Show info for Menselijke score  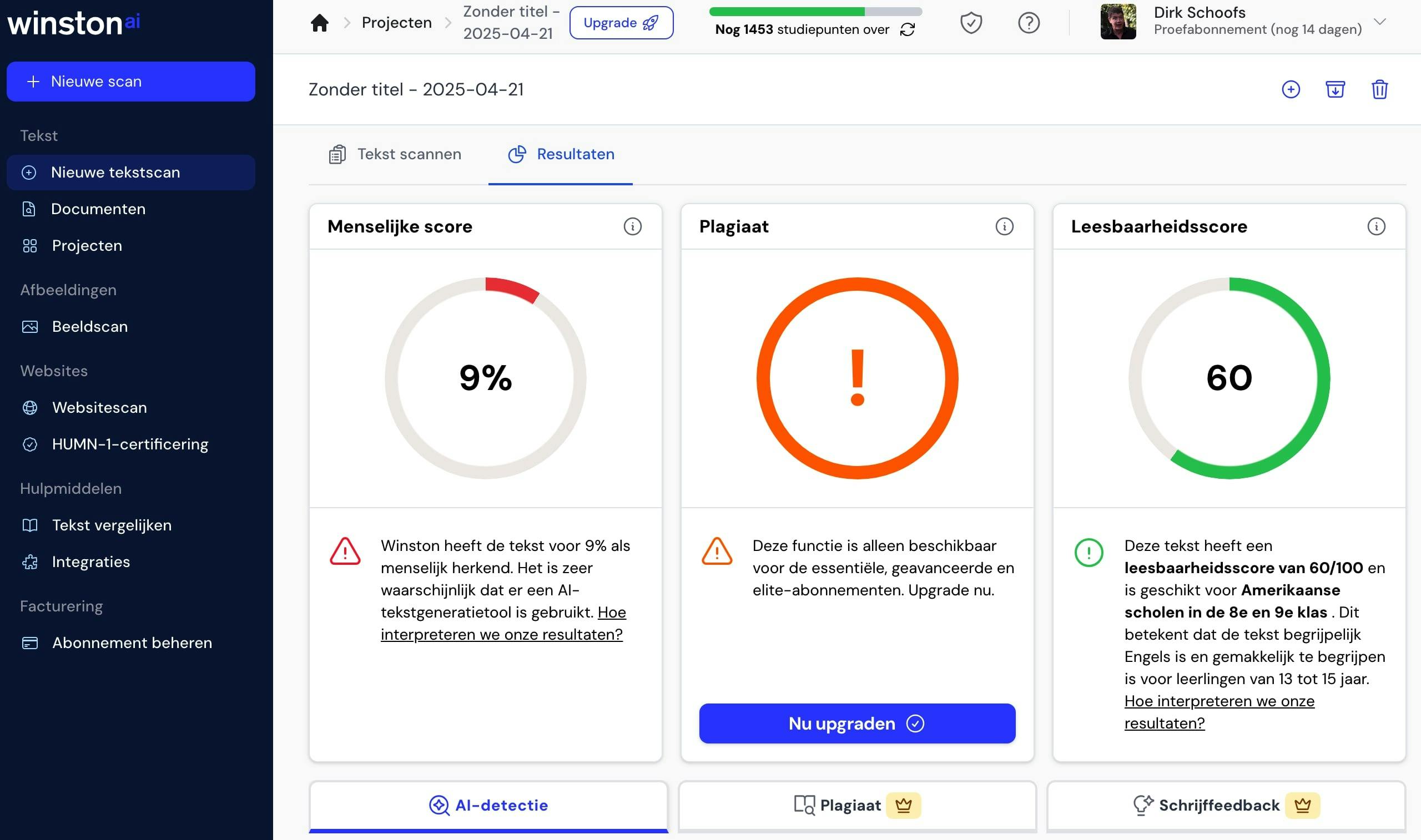632,226
